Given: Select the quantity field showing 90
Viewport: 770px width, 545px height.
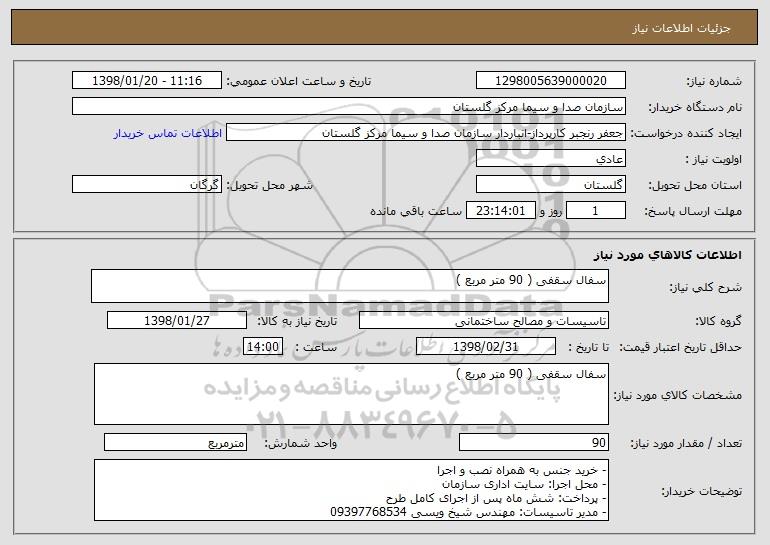Looking at the screenshot, I should [x=534, y=442].
